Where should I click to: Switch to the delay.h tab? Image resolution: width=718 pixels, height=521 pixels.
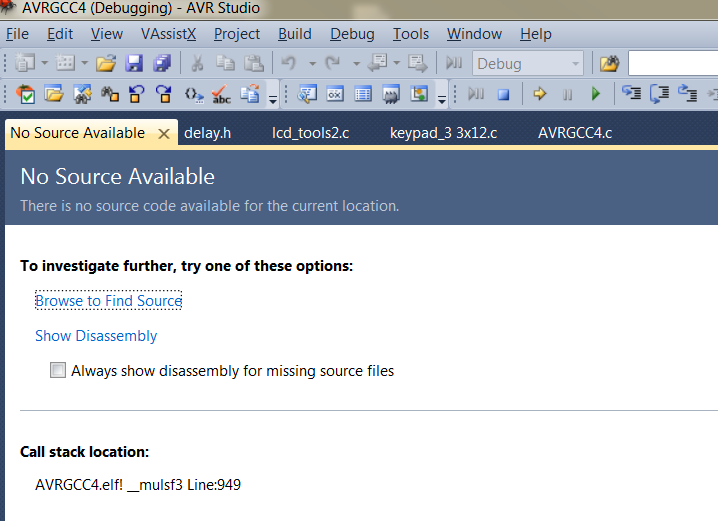[x=207, y=133]
